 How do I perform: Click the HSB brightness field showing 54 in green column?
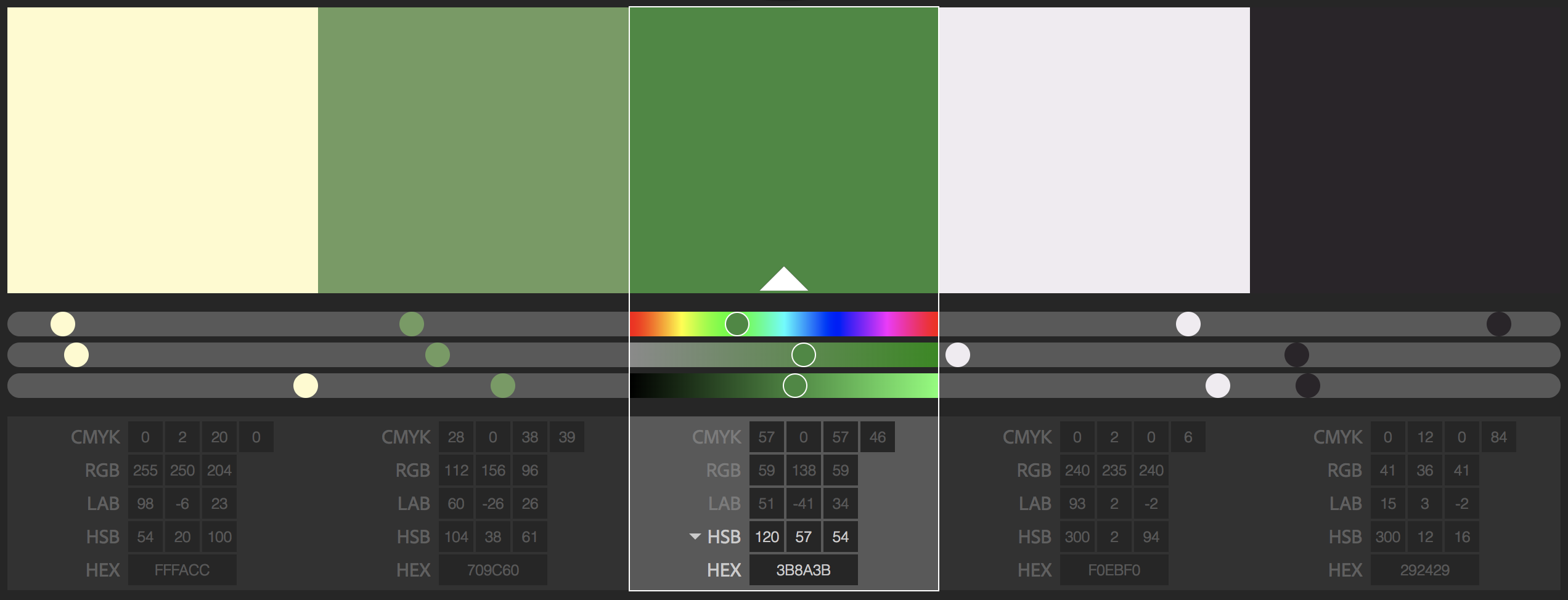coord(841,537)
